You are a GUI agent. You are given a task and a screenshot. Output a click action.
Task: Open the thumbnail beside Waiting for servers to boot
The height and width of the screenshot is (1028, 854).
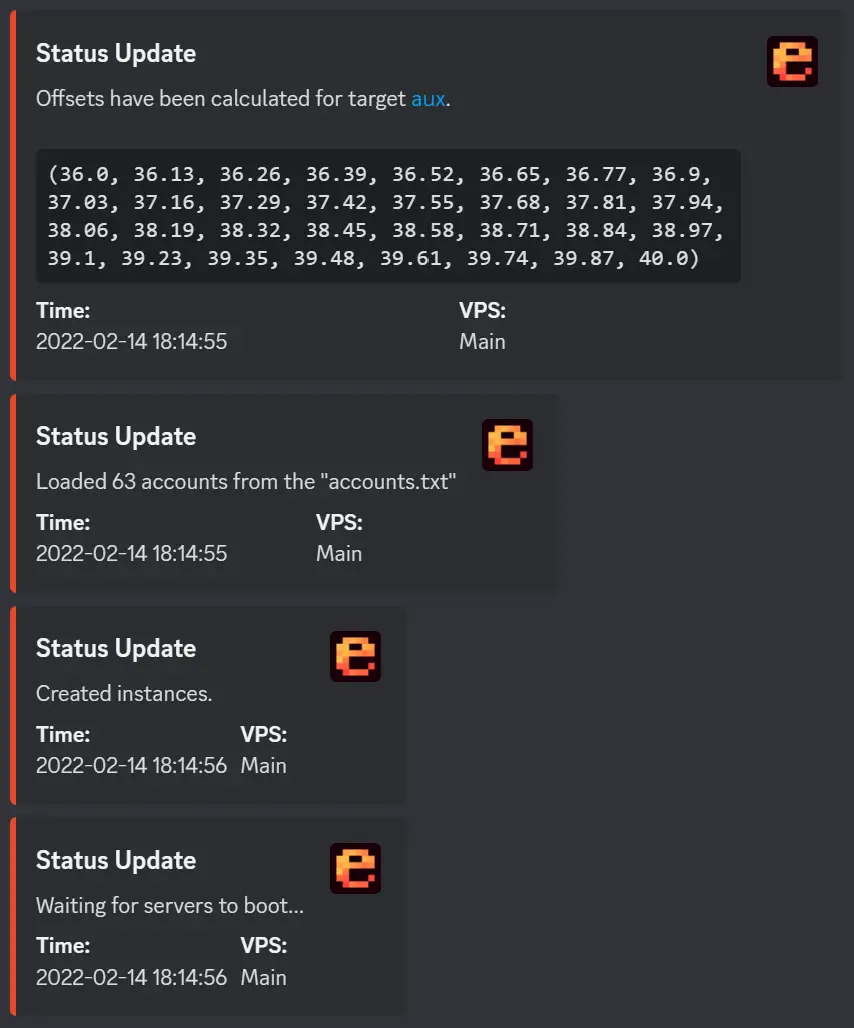coord(355,868)
